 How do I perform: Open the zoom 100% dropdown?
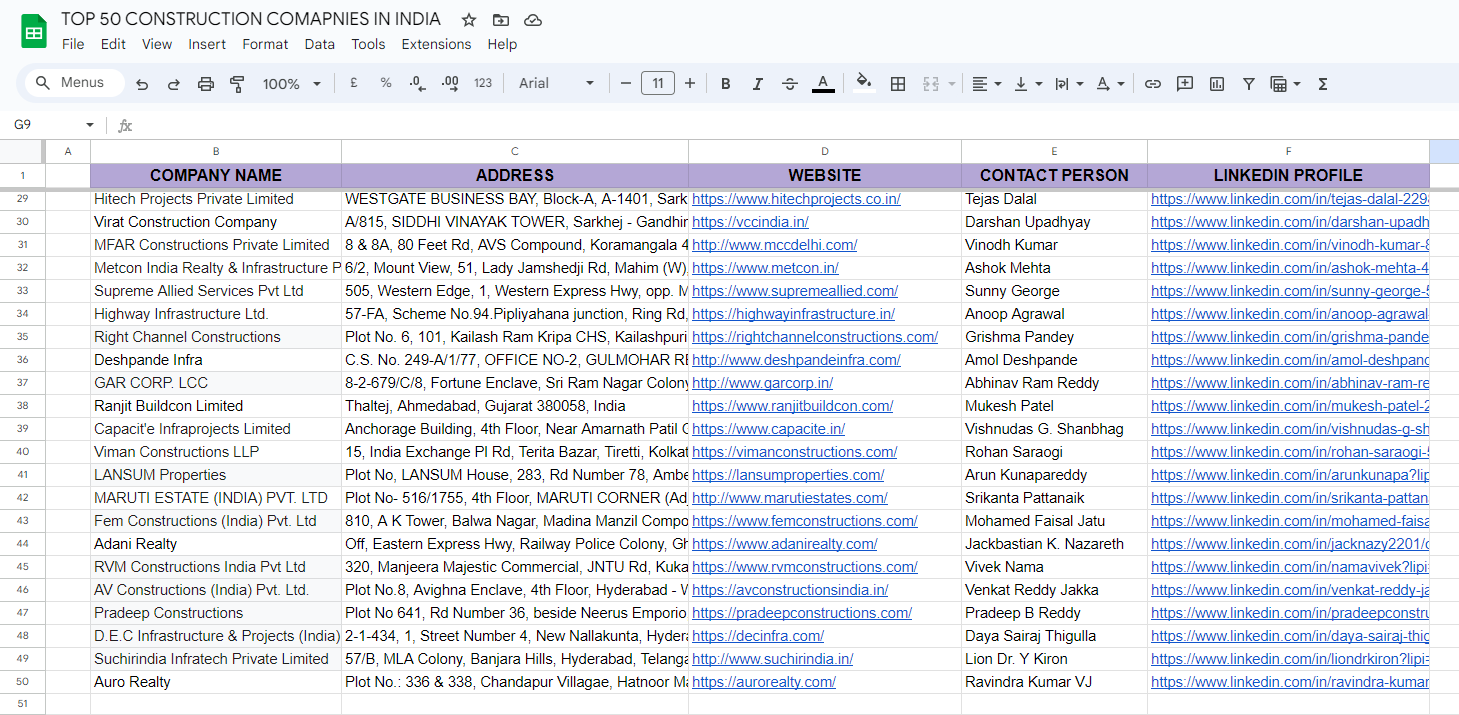coord(292,84)
